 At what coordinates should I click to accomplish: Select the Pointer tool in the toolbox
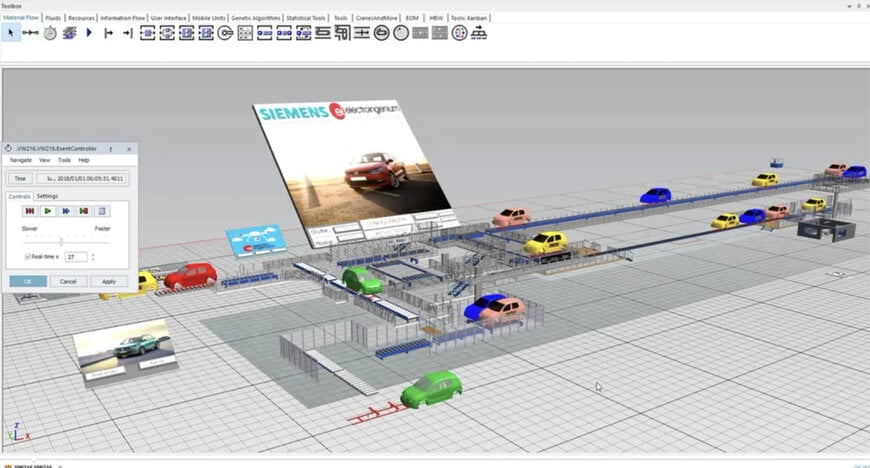click(11, 33)
